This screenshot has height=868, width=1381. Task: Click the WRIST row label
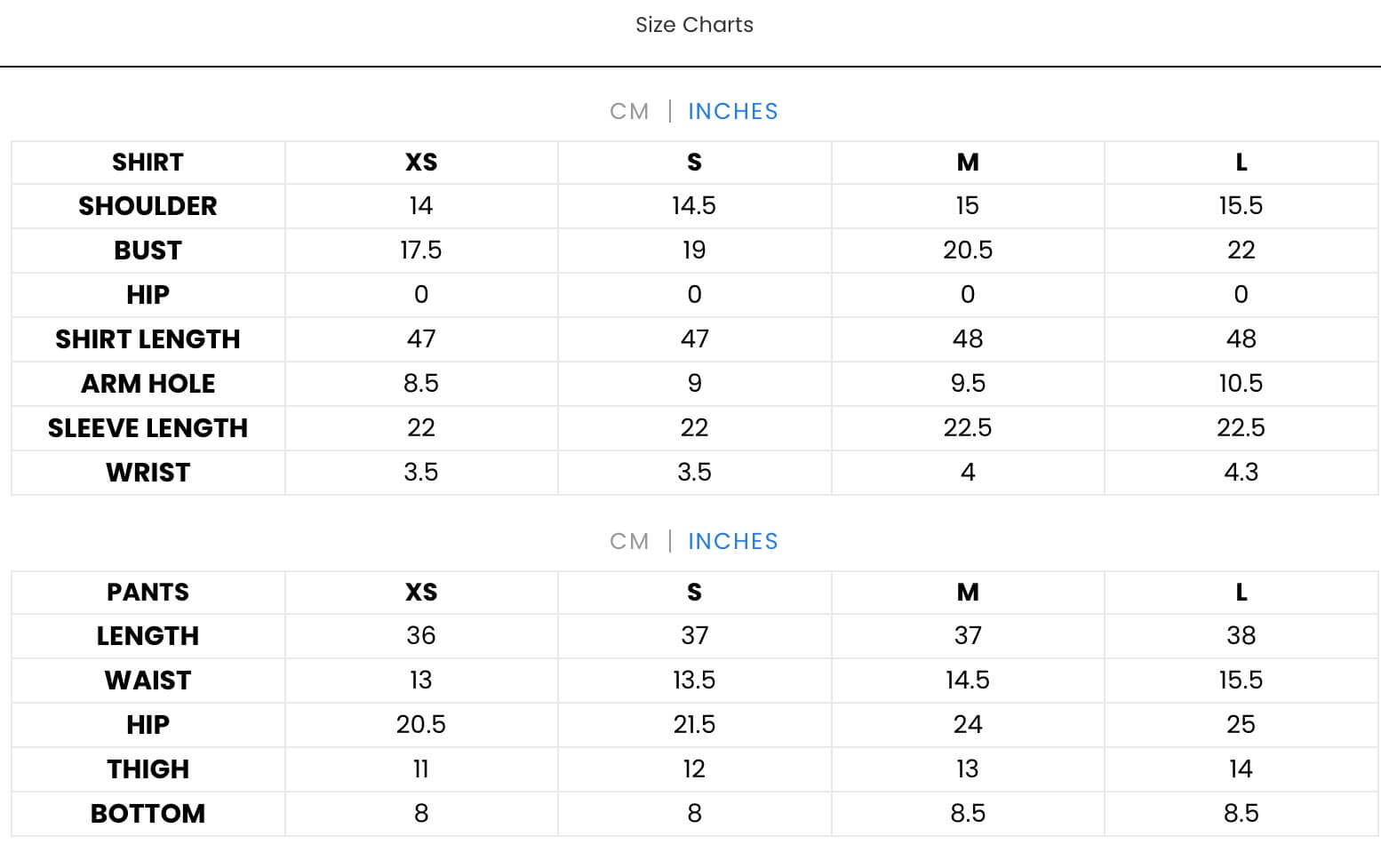pos(148,473)
